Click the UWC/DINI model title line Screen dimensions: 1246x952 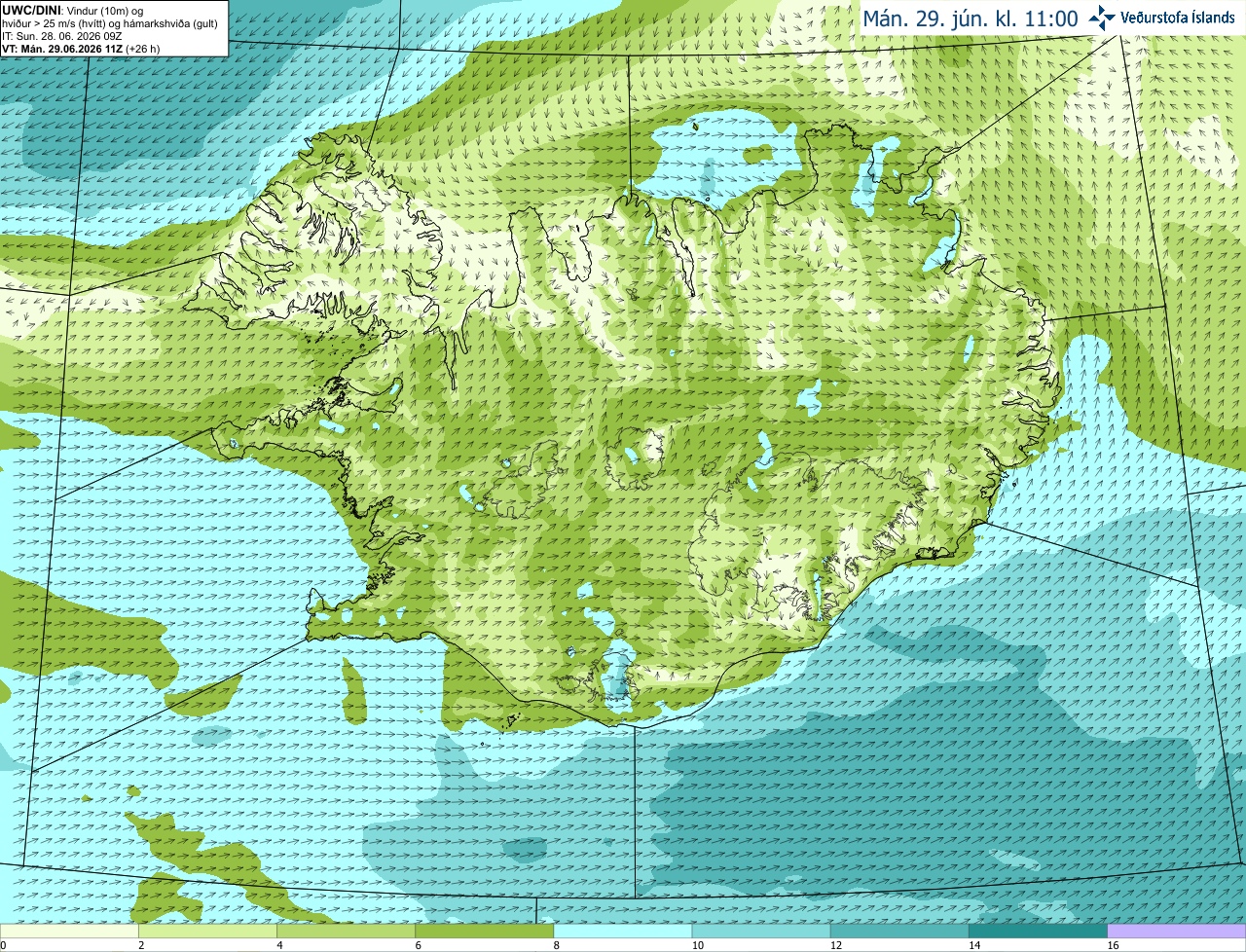point(73,11)
